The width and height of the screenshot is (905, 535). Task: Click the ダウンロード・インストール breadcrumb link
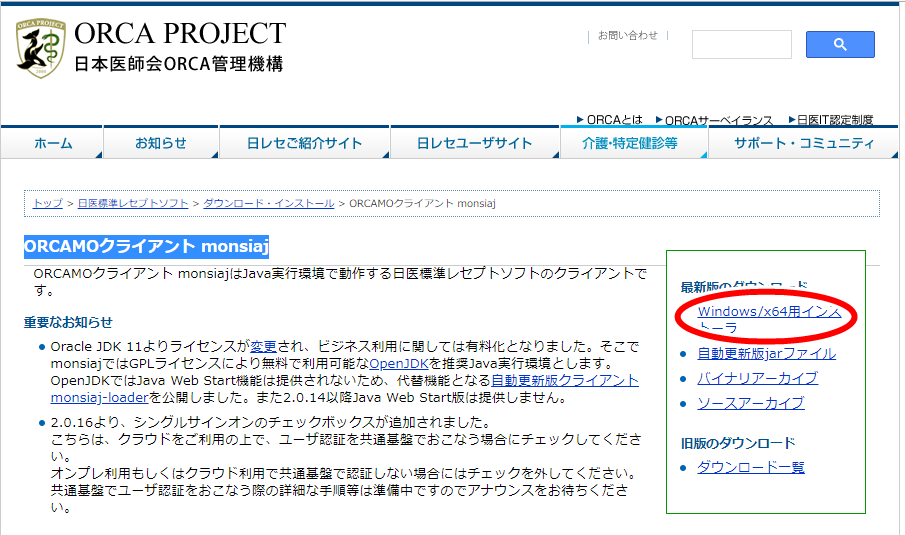coord(268,203)
